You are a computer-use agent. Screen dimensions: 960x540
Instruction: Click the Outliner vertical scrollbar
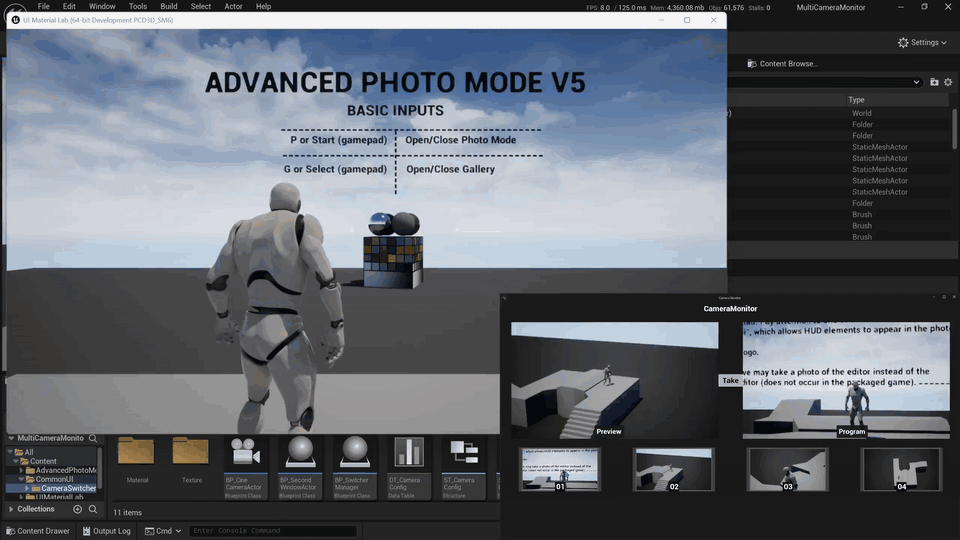point(954,129)
